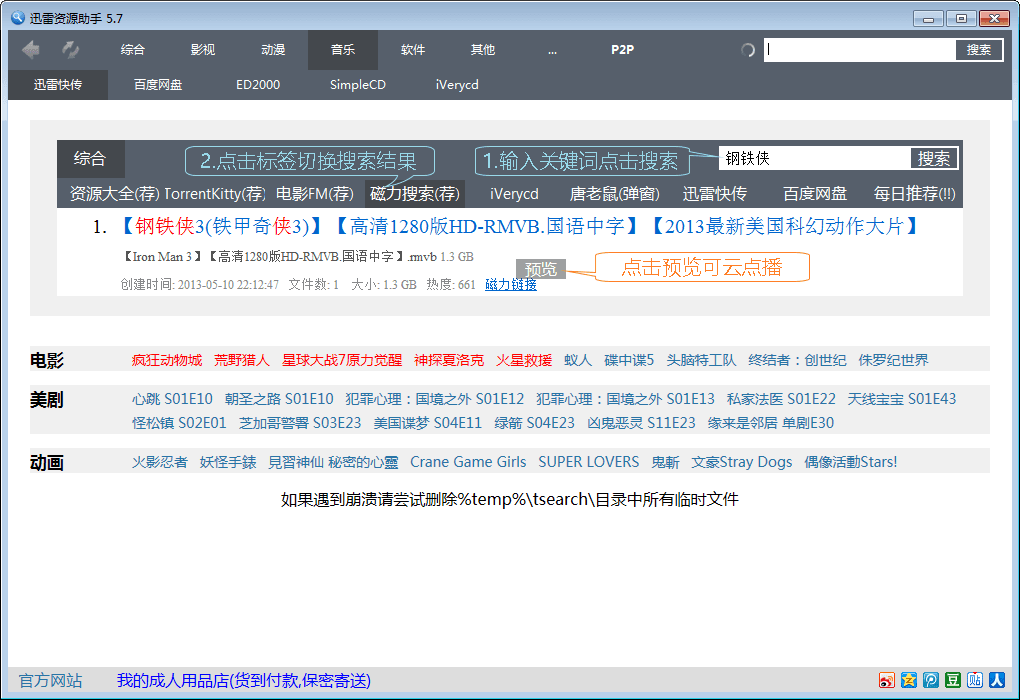Image resolution: width=1020 pixels, height=700 pixels.
Task: Open anime link 鬼斬
Action: (x=665, y=462)
